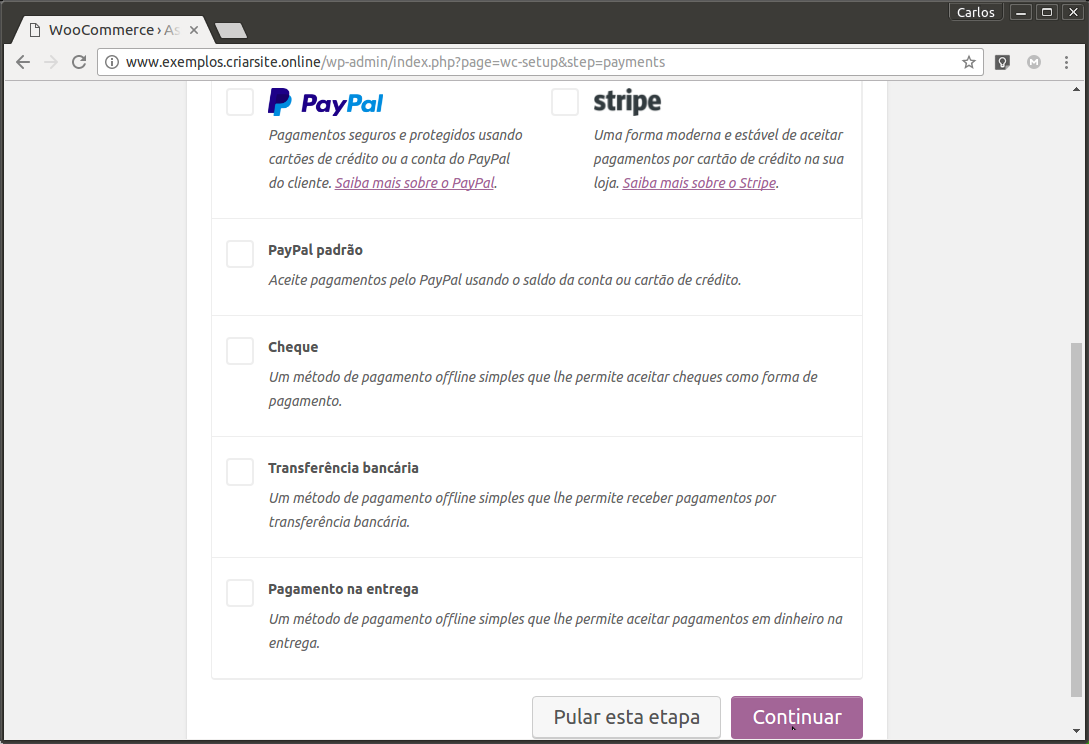Tick the PayPal padrão checkbox
Image resolution: width=1089 pixels, height=744 pixels.
pyautogui.click(x=240, y=254)
